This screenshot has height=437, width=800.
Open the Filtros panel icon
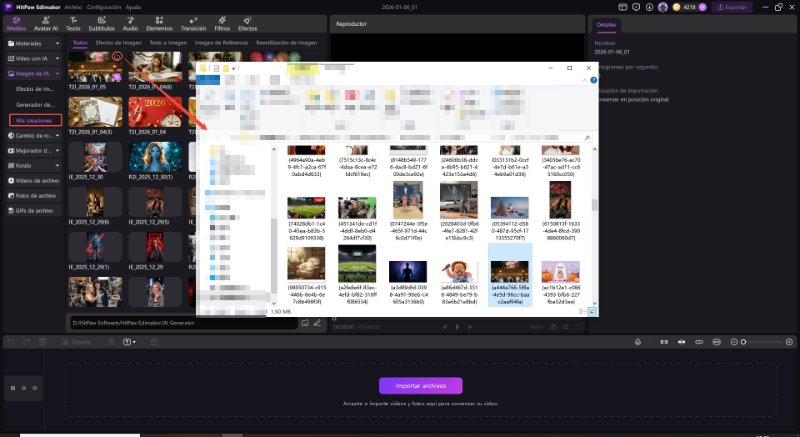(x=222, y=24)
